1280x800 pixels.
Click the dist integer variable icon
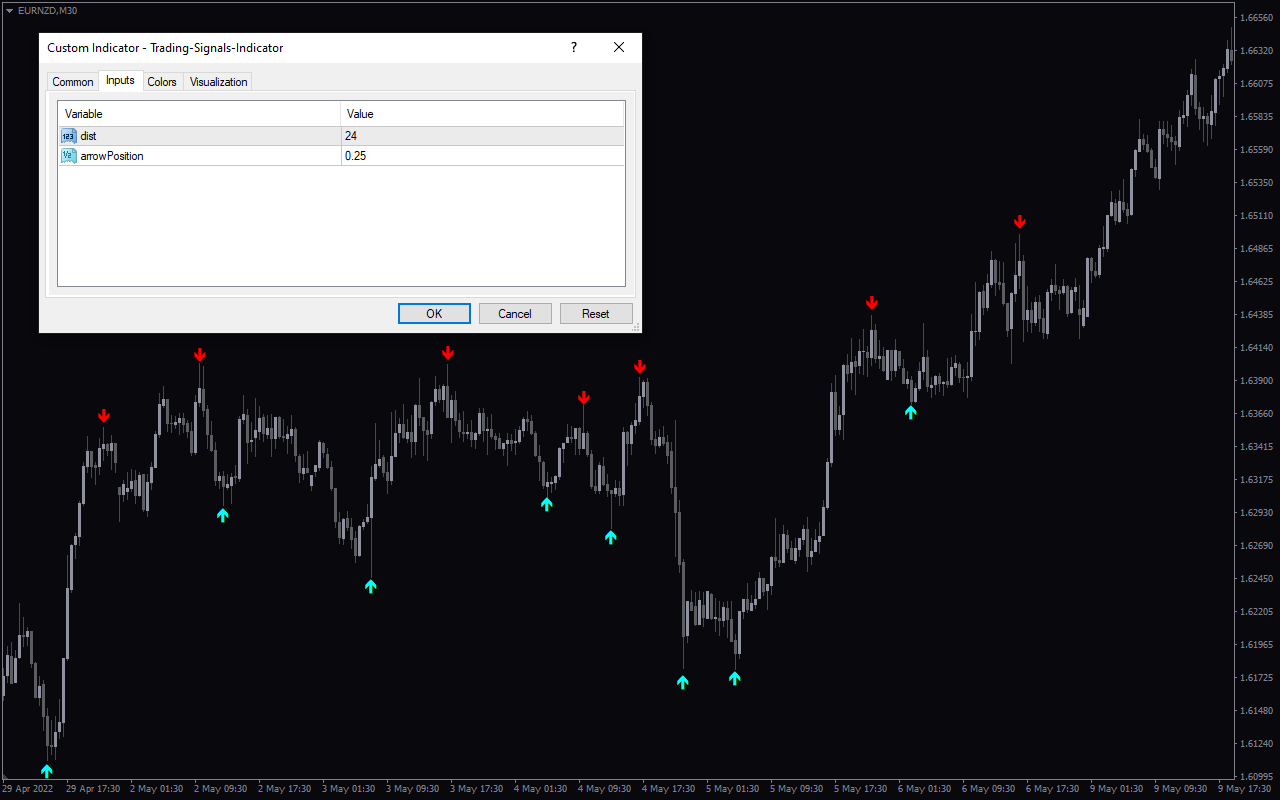click(x=68, y=136)
